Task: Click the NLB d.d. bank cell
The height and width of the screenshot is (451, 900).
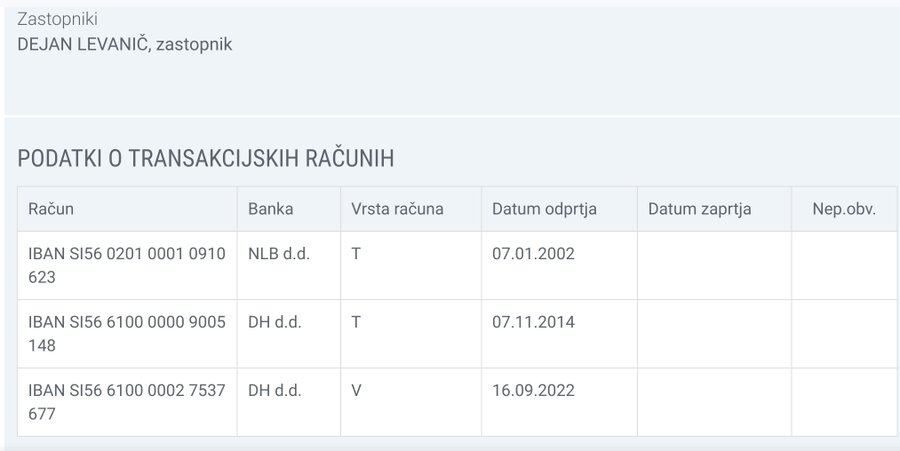Action: 279,254
